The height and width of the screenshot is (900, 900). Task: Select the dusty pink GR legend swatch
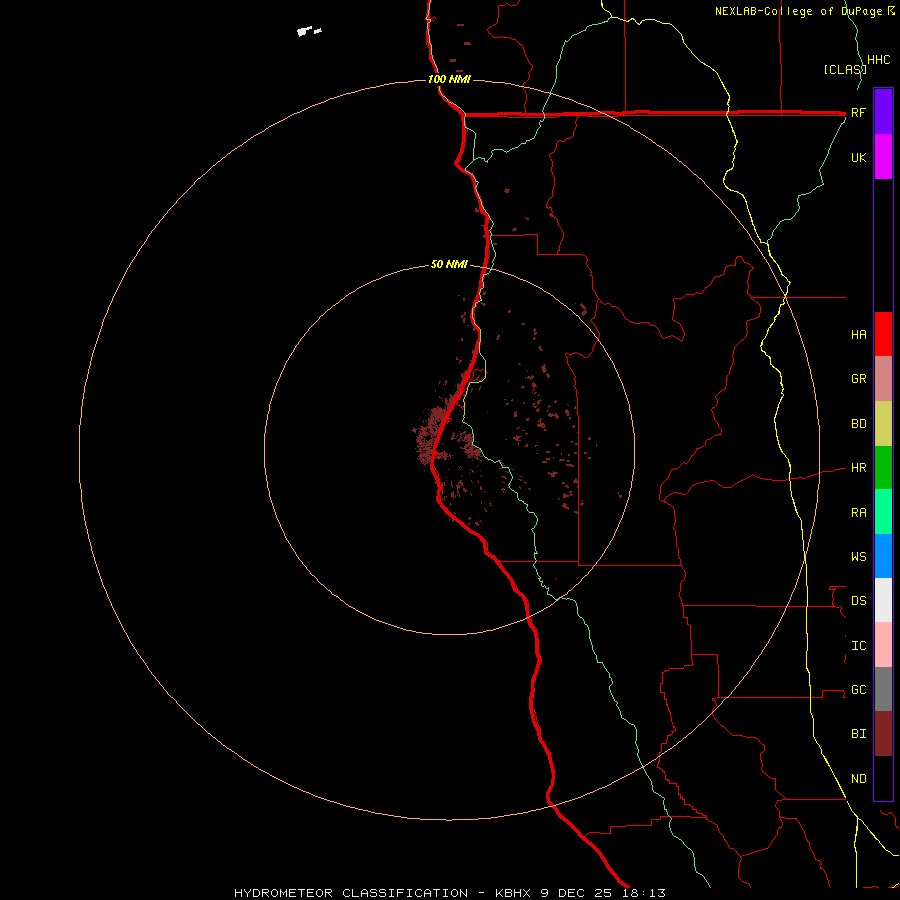(883, 379)
